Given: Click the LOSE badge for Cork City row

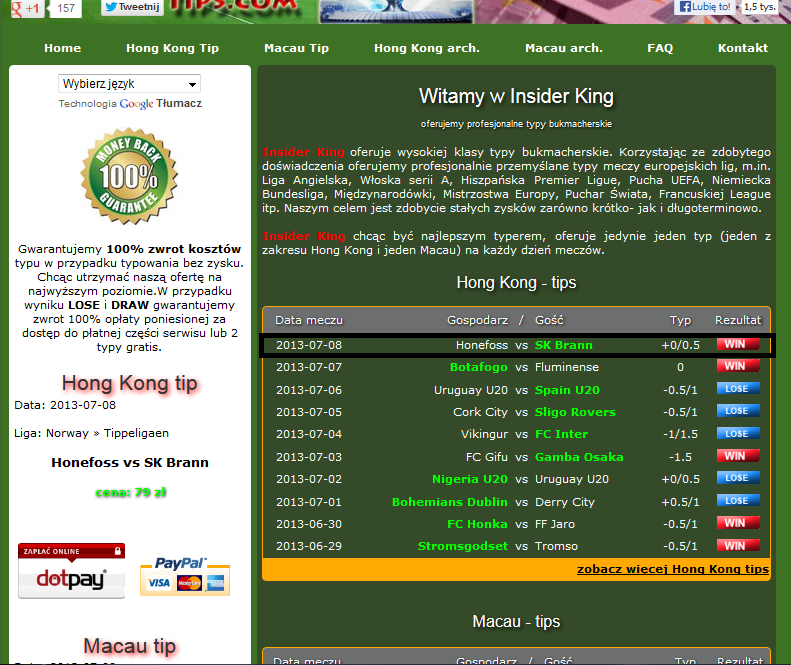Looking at the screenshot, I should tap(738, 411).
